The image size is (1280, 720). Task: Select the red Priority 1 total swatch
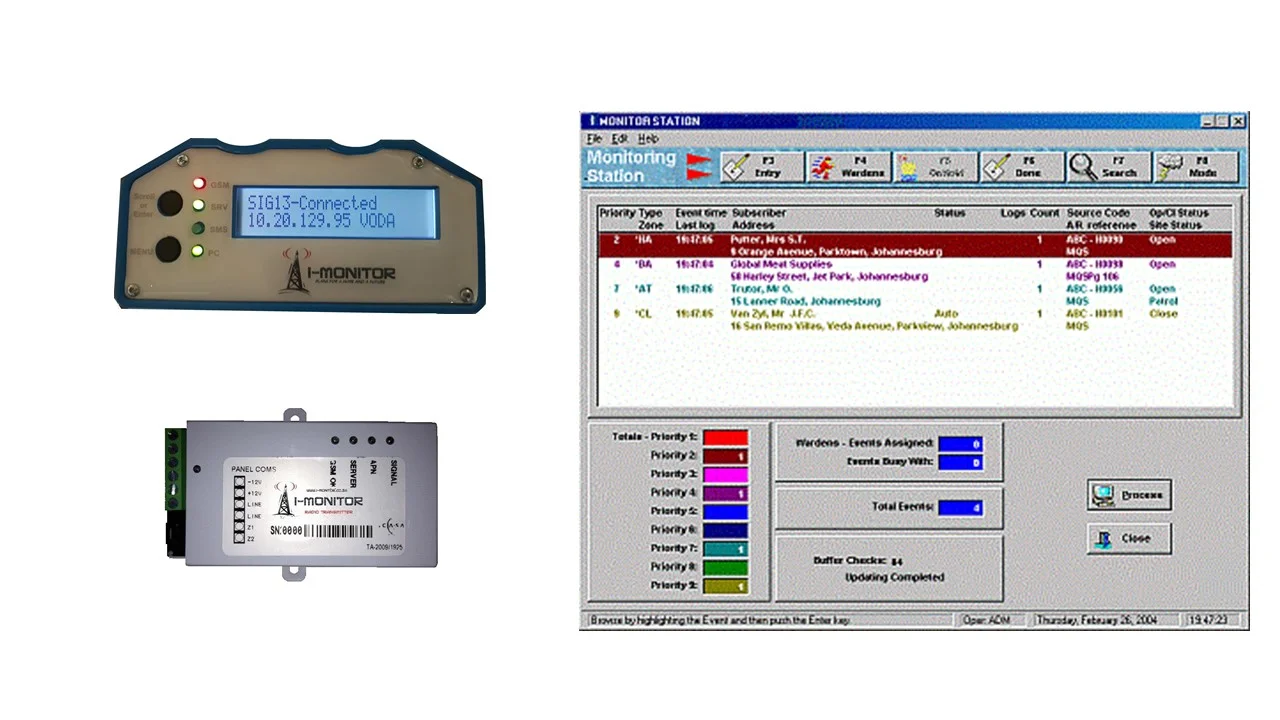tap(725, 437)
